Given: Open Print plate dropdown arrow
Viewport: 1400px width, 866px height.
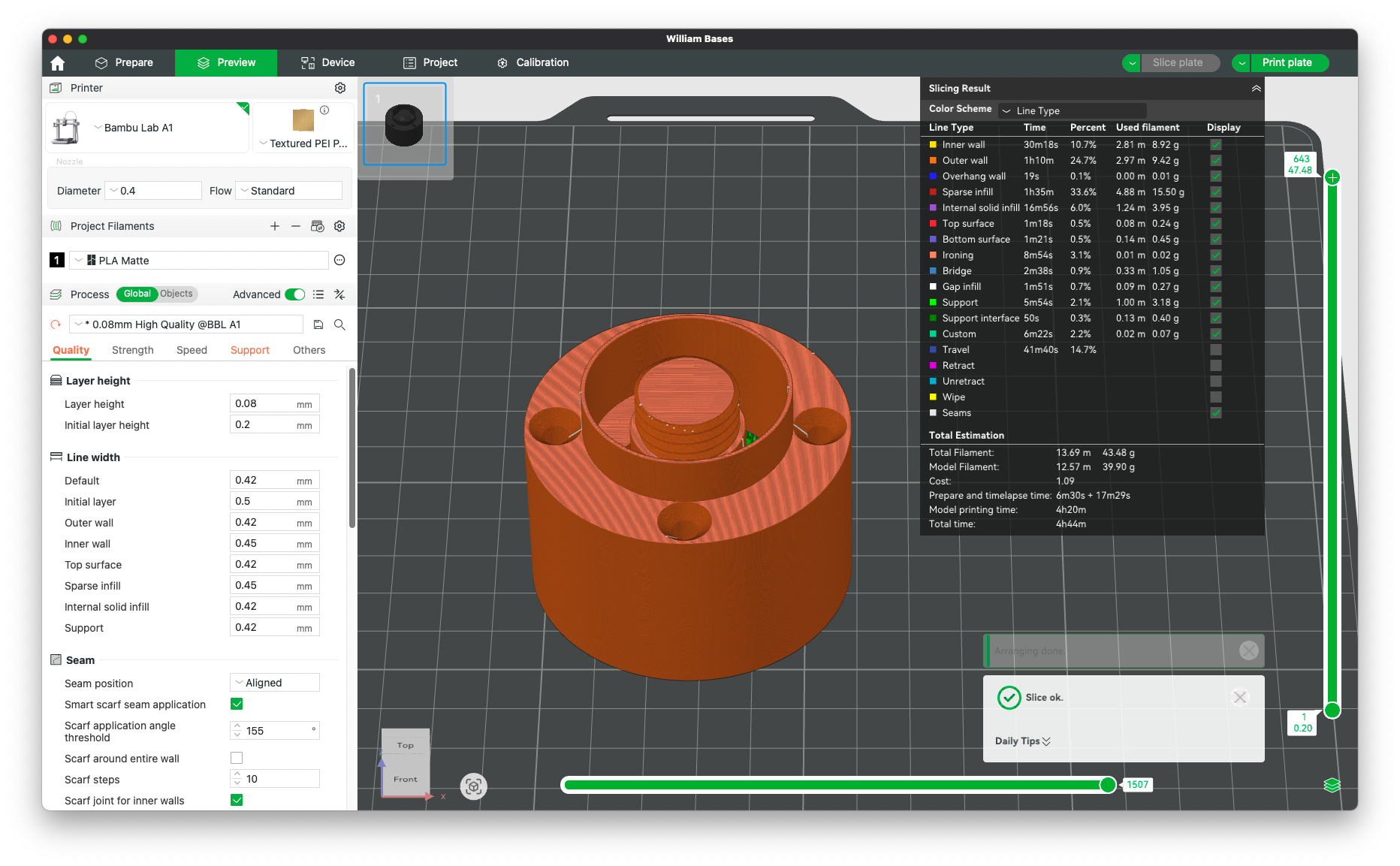Looking at the screenshot, I should coord(1242,63).
